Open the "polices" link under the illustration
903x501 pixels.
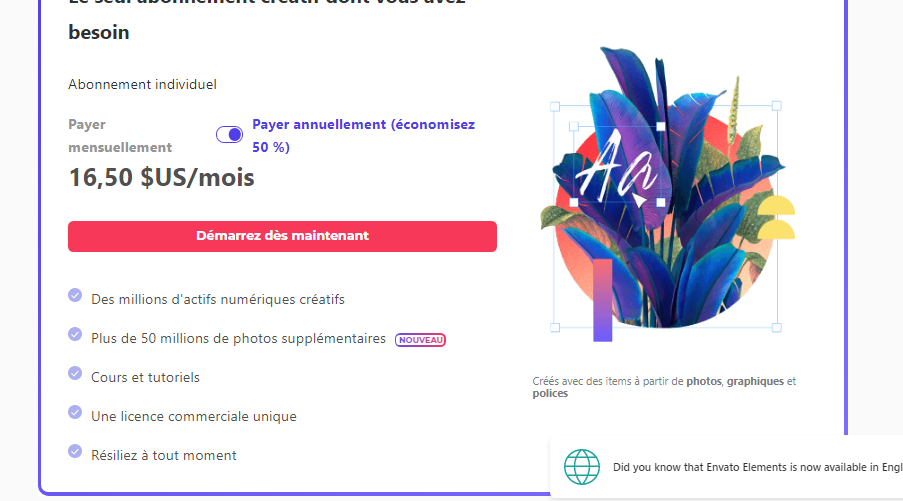click(x=550, y=394)
